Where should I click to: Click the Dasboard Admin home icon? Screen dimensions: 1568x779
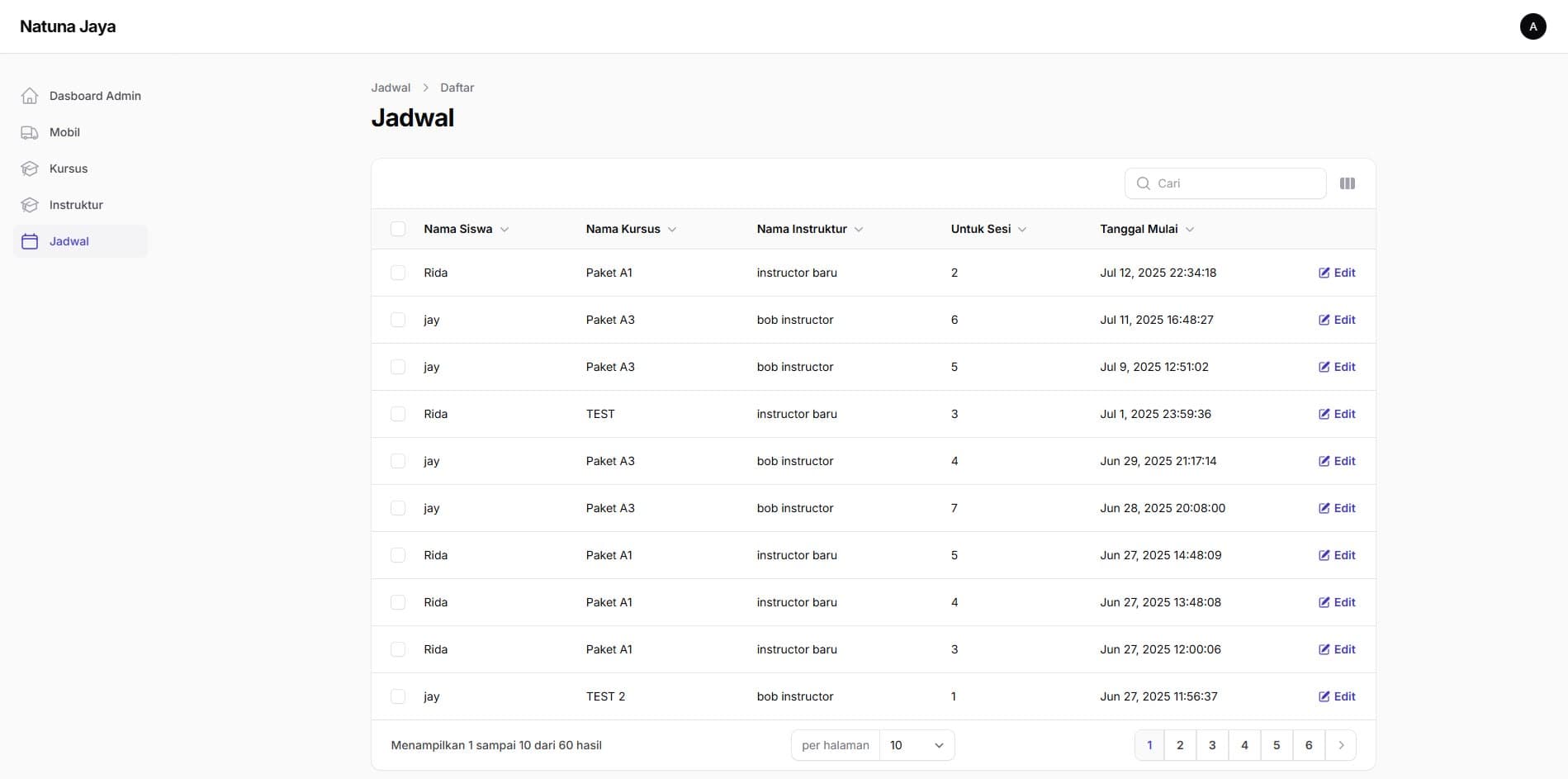[x=30, y=96]
